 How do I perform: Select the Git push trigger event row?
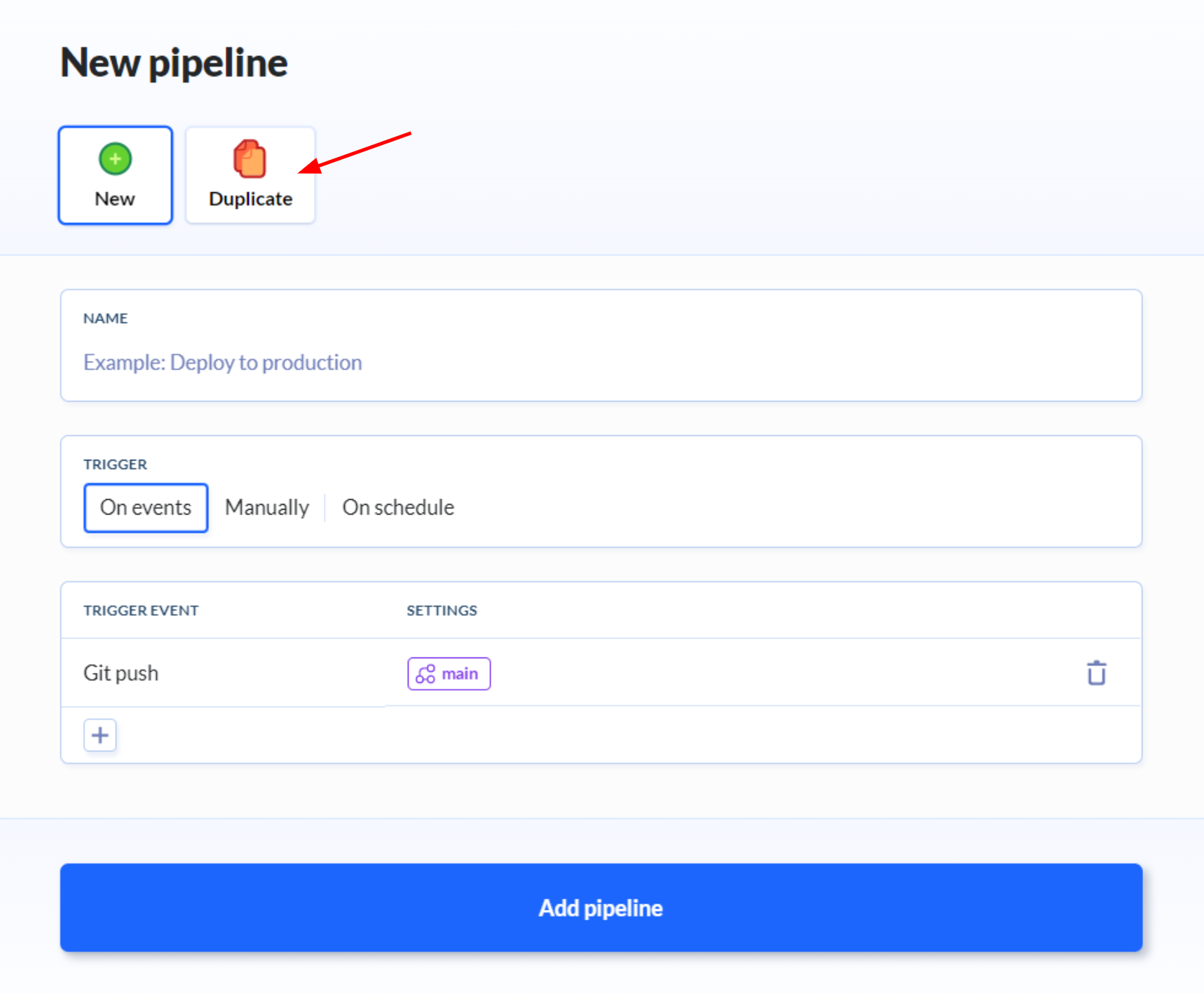tap(121, 673)
